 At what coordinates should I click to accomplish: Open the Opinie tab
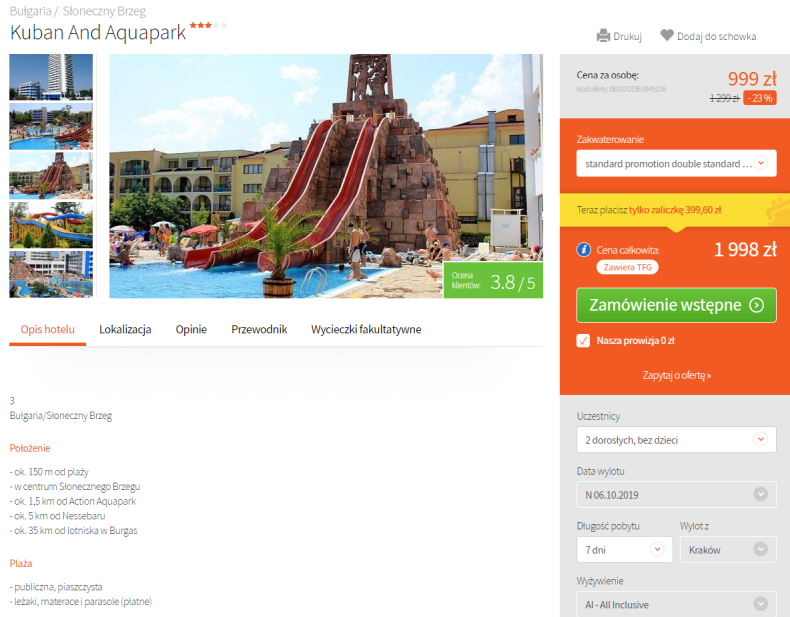pyautogui.click(x=191, y=329)
